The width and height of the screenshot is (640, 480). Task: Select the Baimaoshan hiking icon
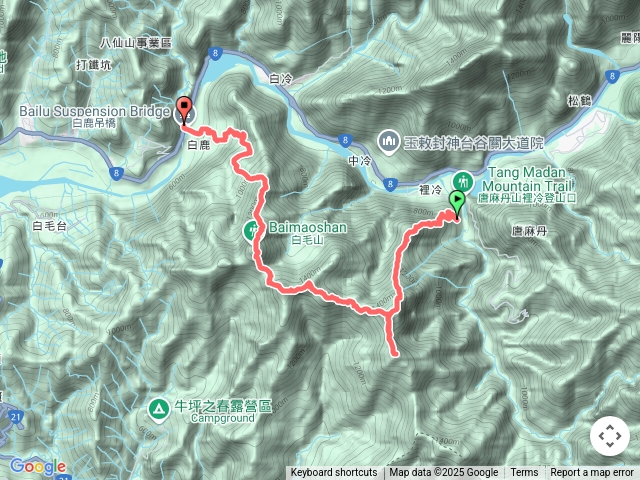click(x=251, y=231)
